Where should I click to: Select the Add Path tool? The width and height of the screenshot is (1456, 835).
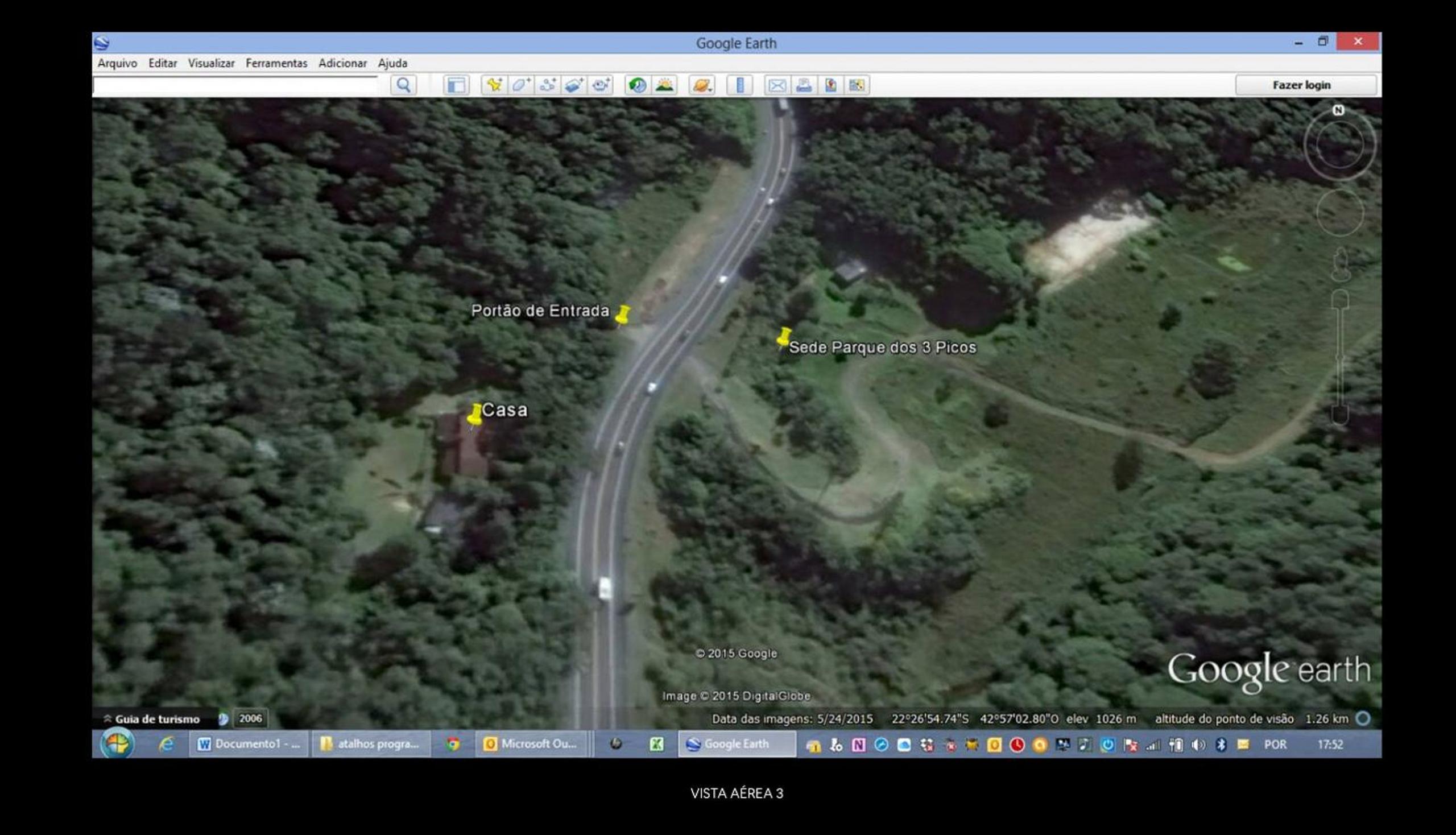548,85
